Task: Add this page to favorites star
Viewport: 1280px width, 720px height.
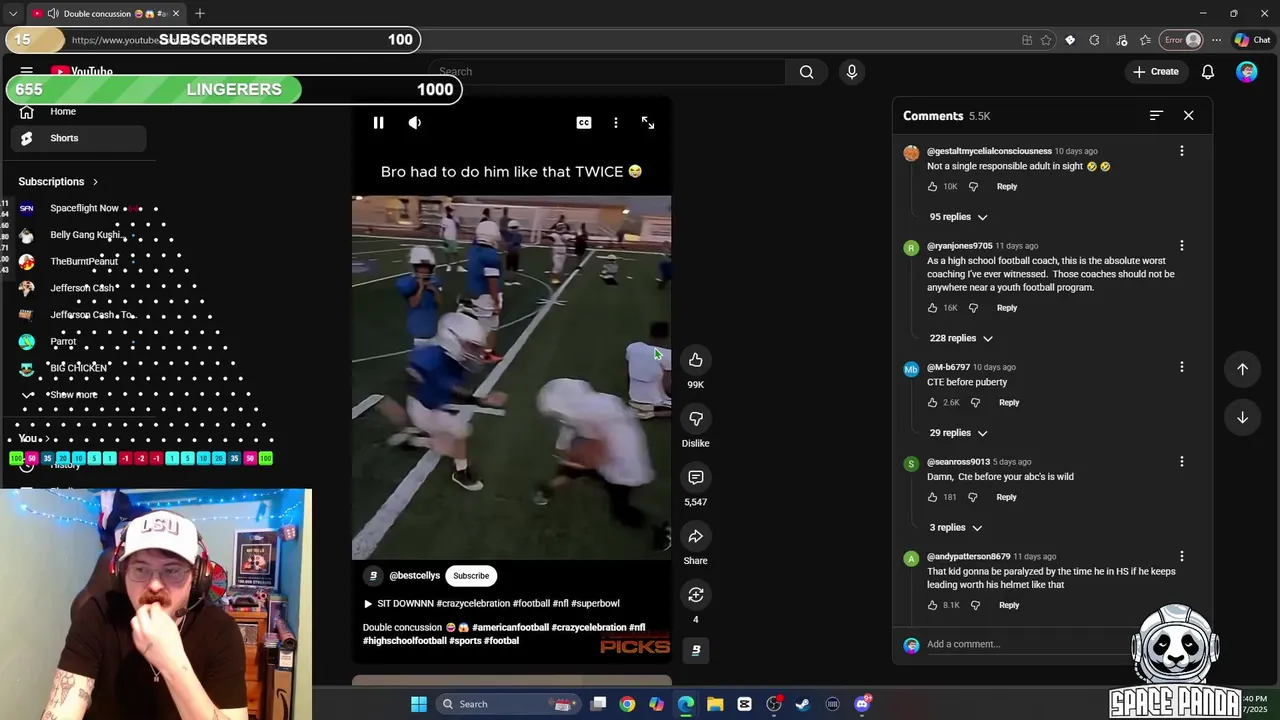Action: coord(1046,40)
